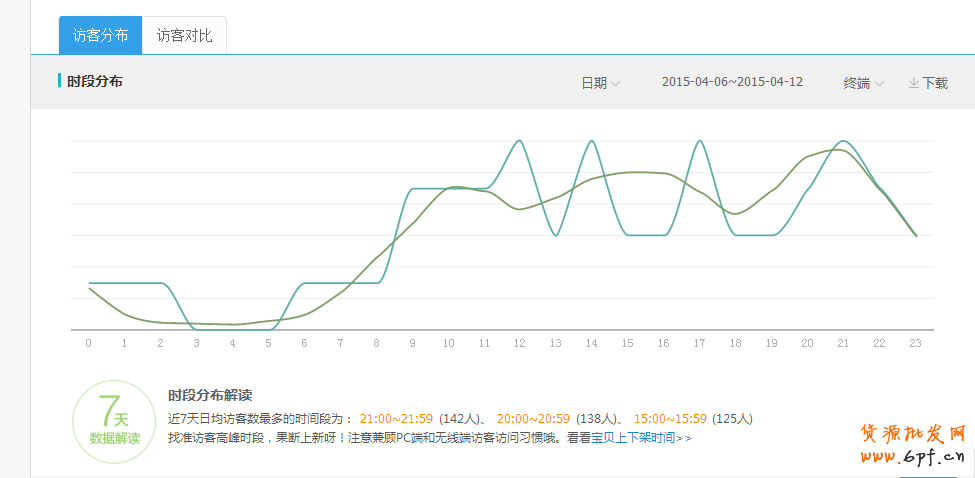Open the 宝贝上下架时间 link
Image resolution: width=975 pixels, height=478 pixels.
point(632,438)
